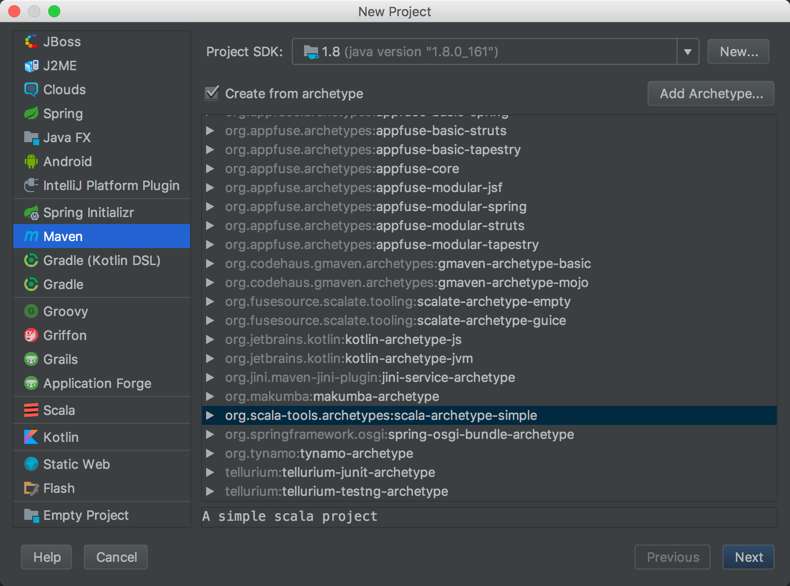Select appfuse-modular-struts archetype row

click(x=489, y=226)
